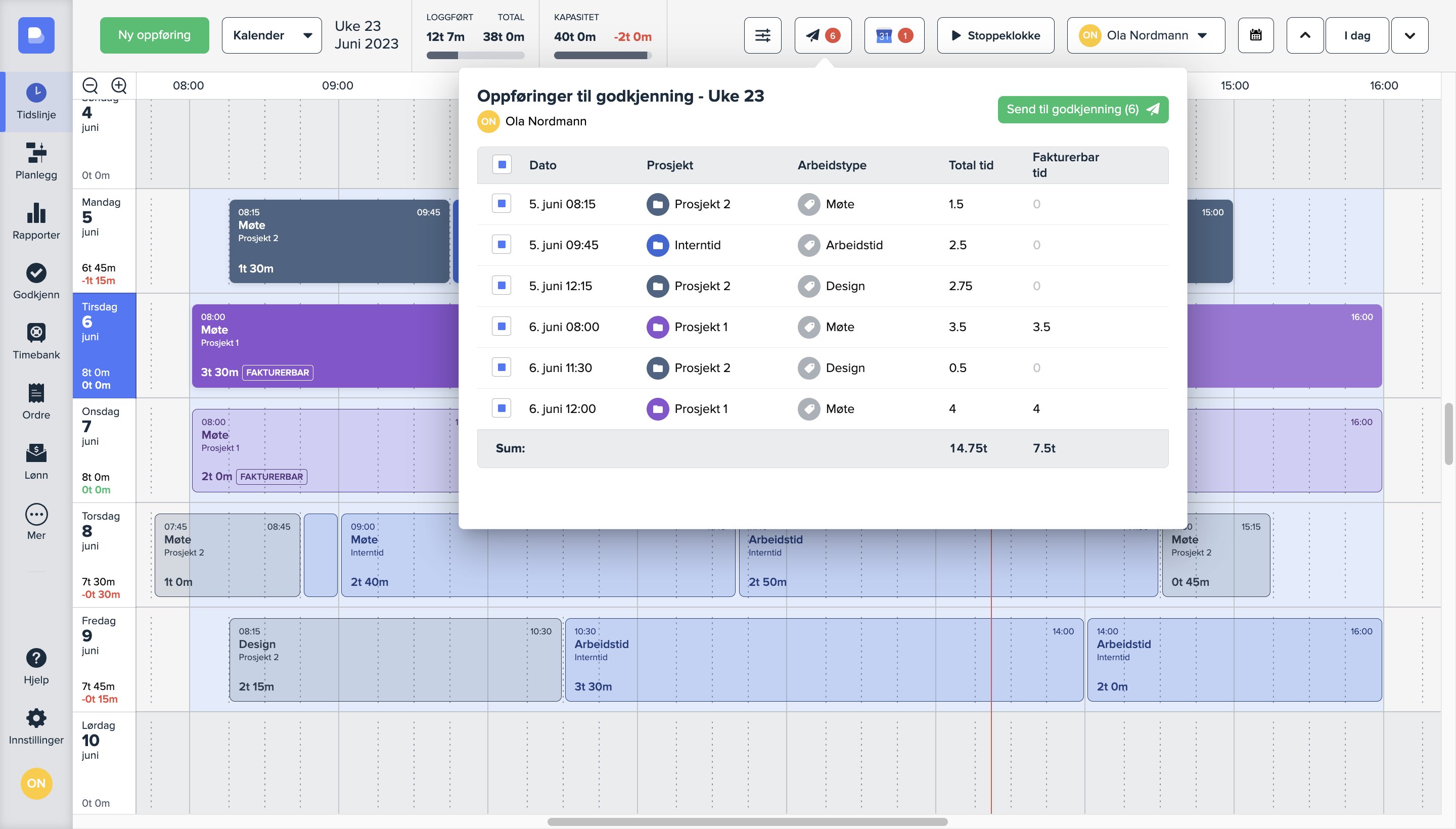Screen dimensions: 1456x829
Task: Click the I dag button
Action: [1357, 35]
